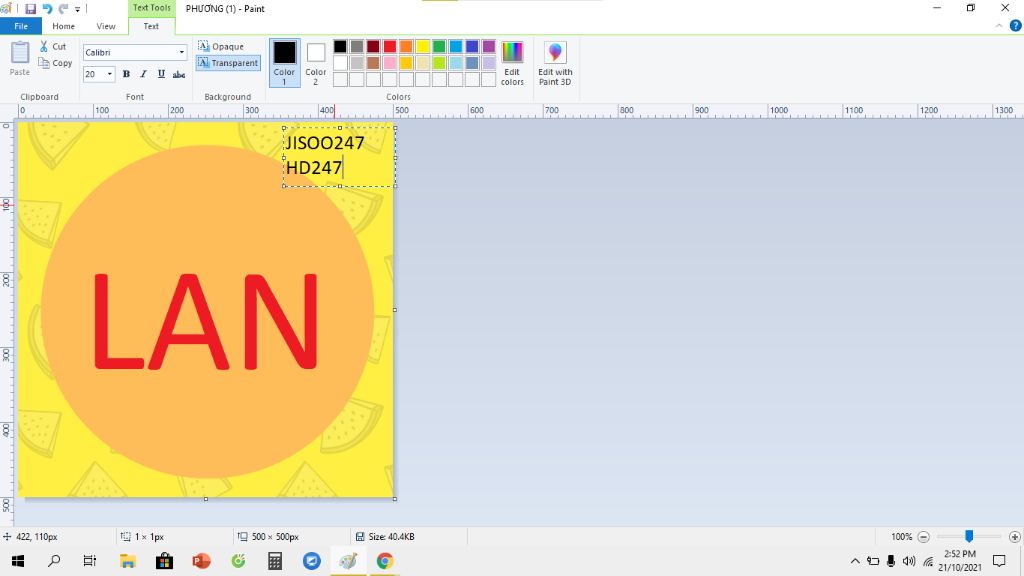Click the microphone tray icon

(891, 561)
